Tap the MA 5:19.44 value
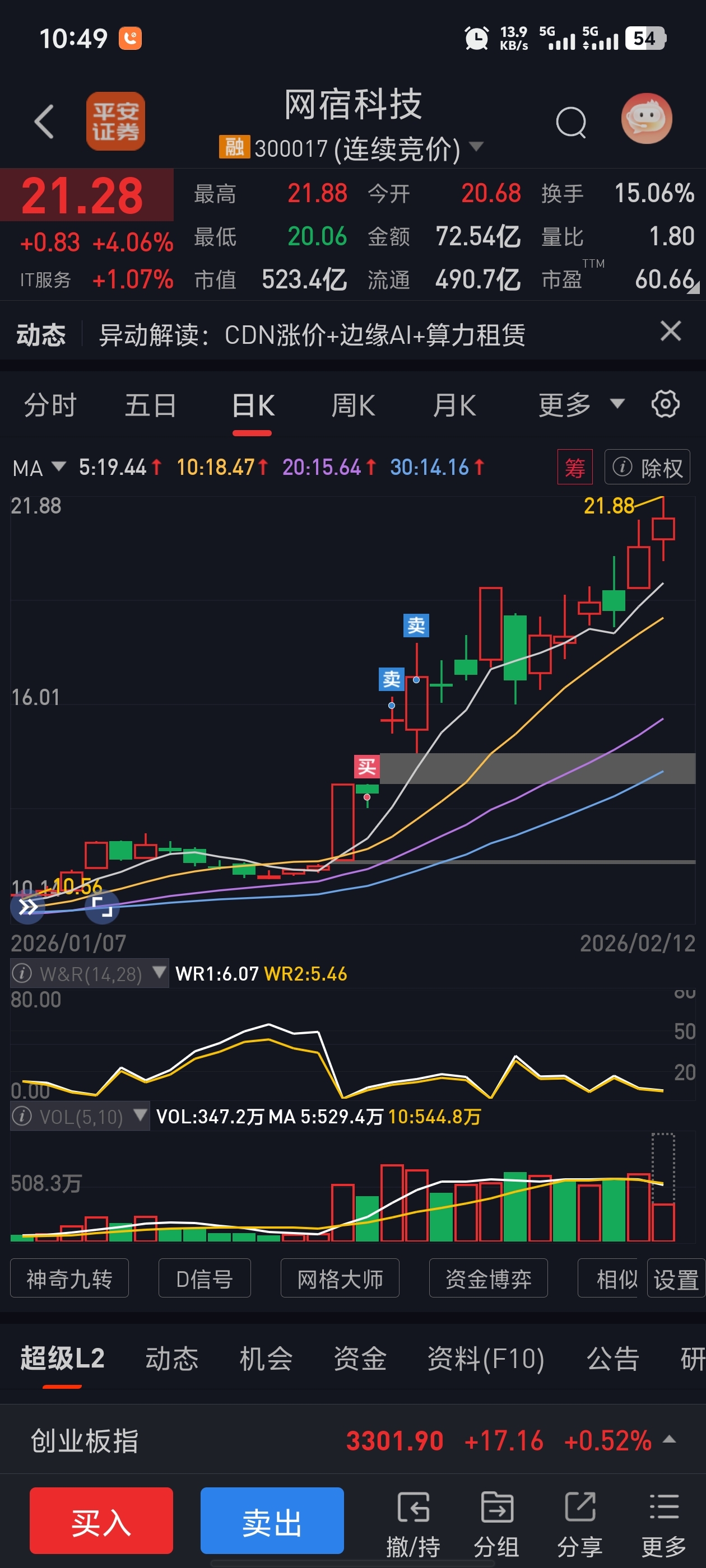This screenshot has width=706, height=1568. 113,467
